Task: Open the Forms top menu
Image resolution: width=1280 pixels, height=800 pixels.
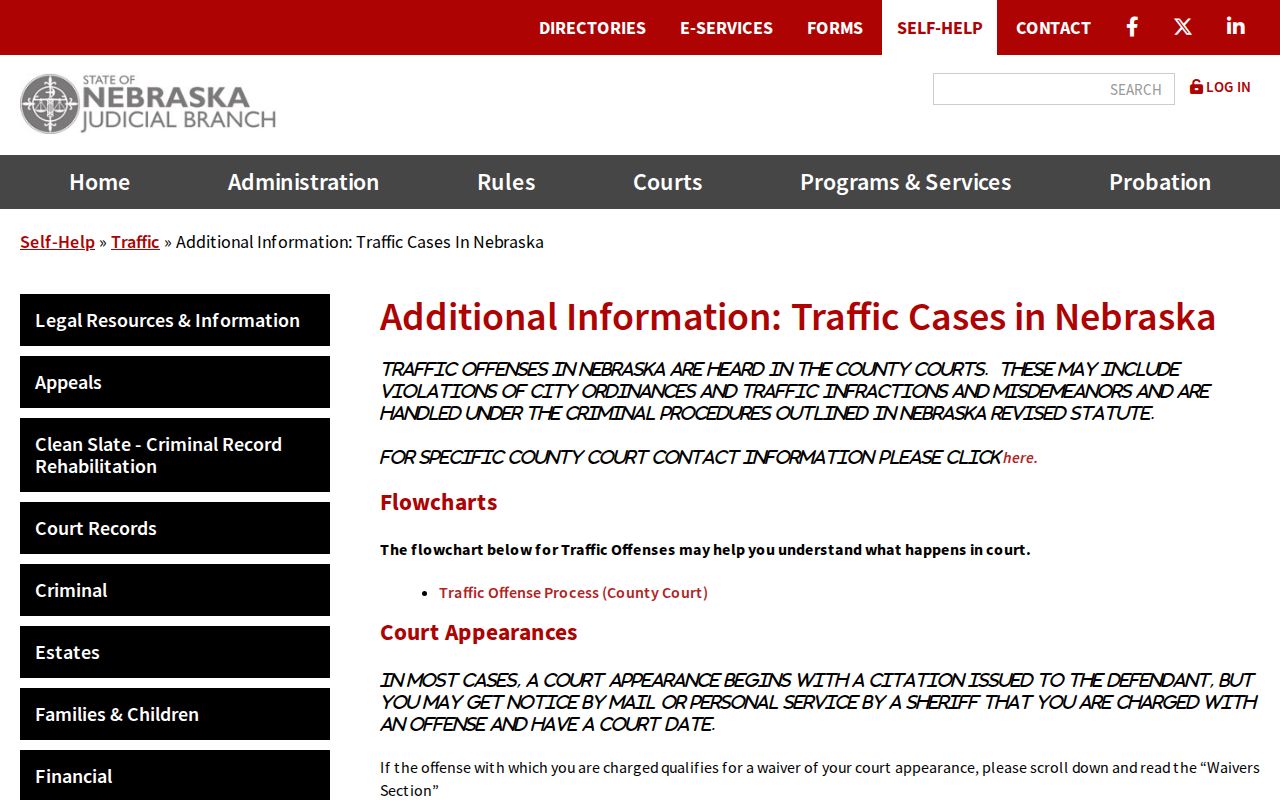Action: (x=835, y=28)
